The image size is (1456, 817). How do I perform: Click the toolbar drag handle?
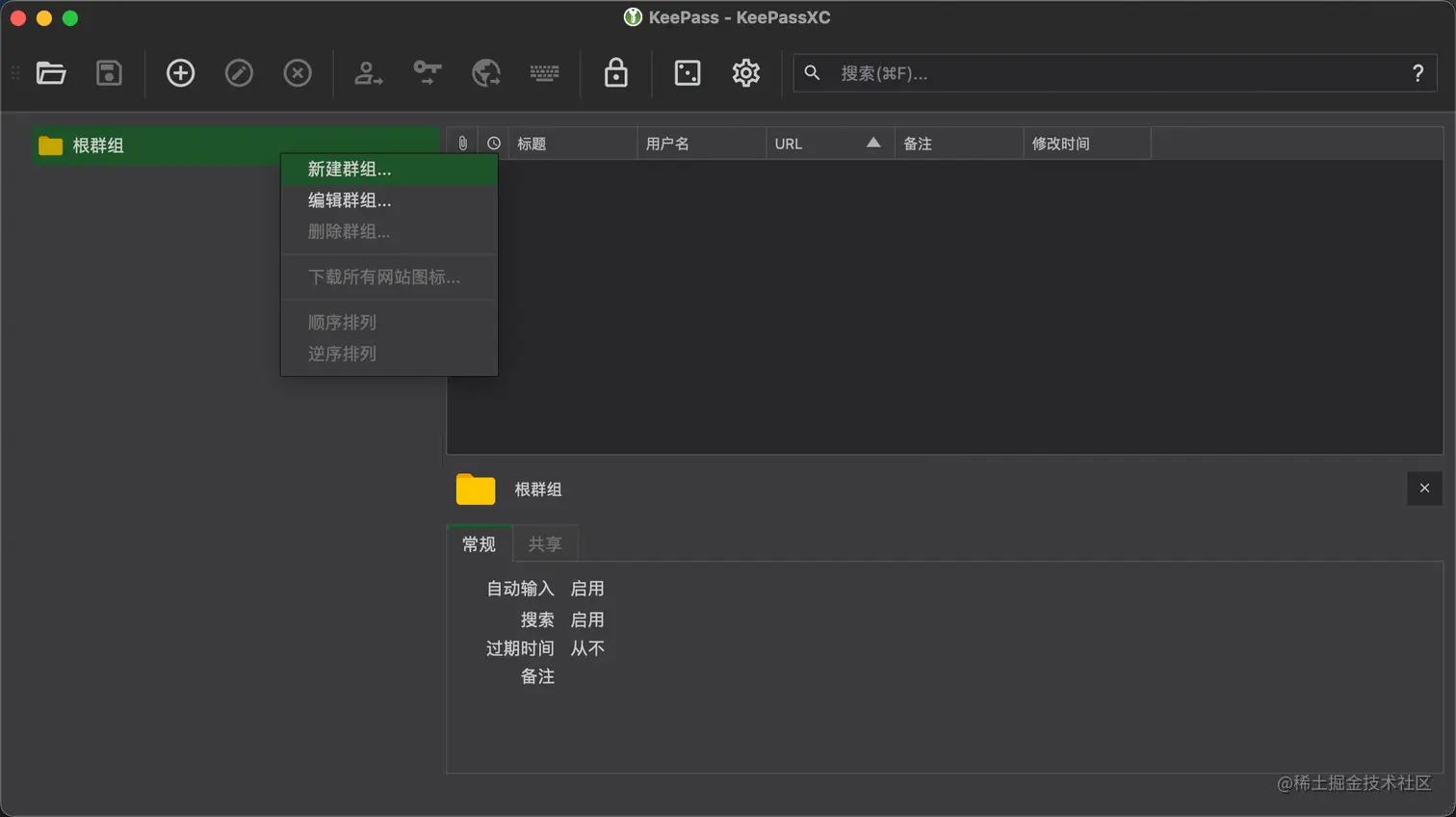[15, 73]
